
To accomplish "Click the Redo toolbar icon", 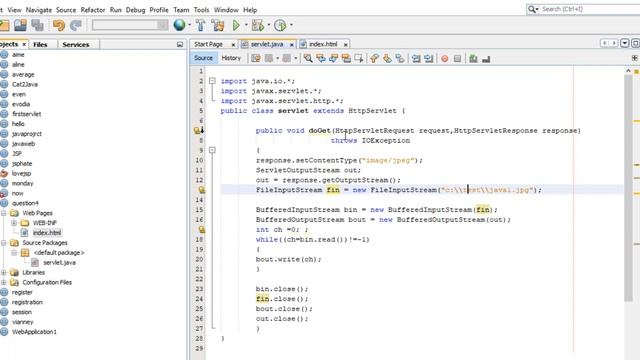I will 76,25.
